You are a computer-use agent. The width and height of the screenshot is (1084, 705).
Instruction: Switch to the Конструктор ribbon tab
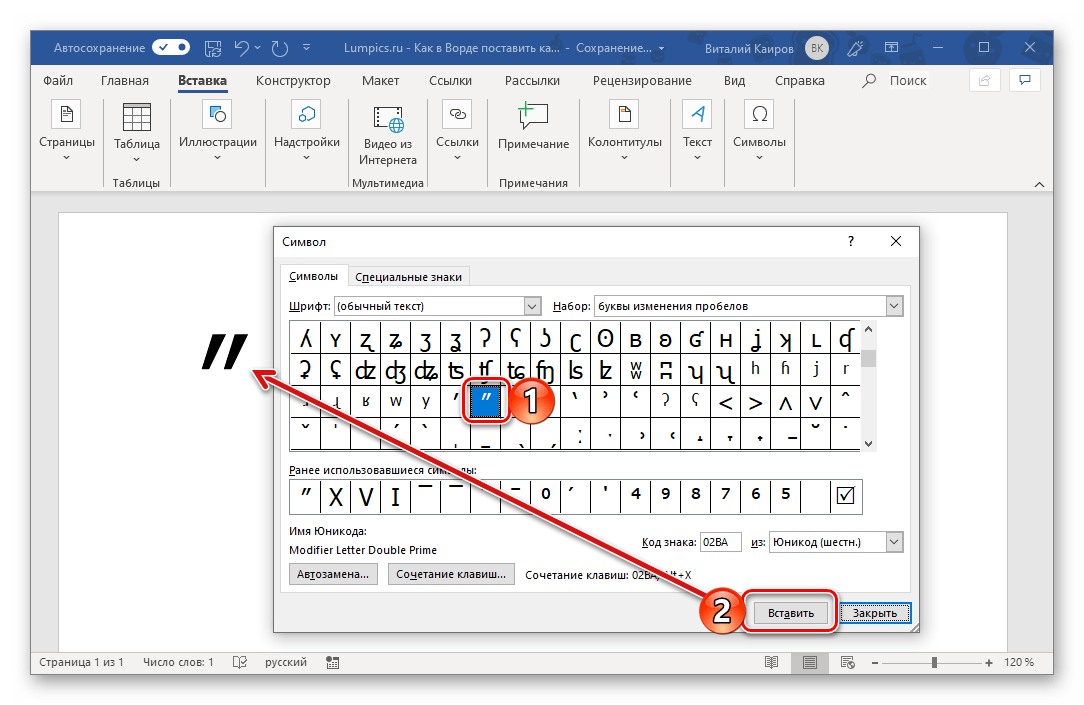coord(293,81)
